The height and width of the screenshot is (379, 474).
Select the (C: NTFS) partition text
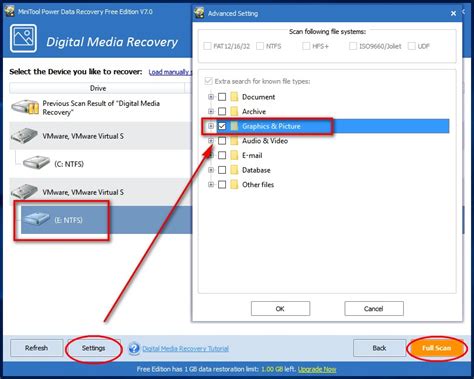coord(69,164)
